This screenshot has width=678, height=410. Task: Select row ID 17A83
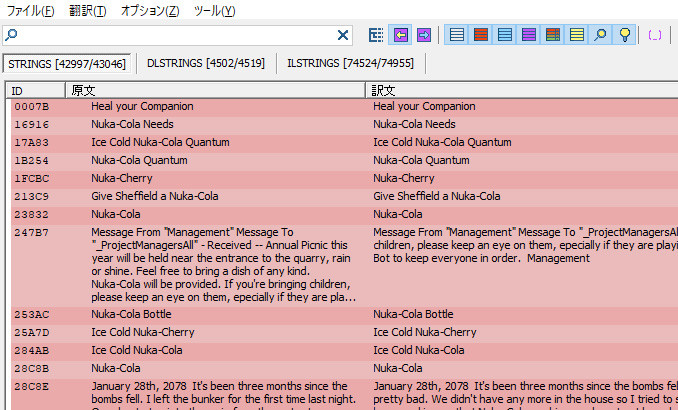[x=32, y=143]
